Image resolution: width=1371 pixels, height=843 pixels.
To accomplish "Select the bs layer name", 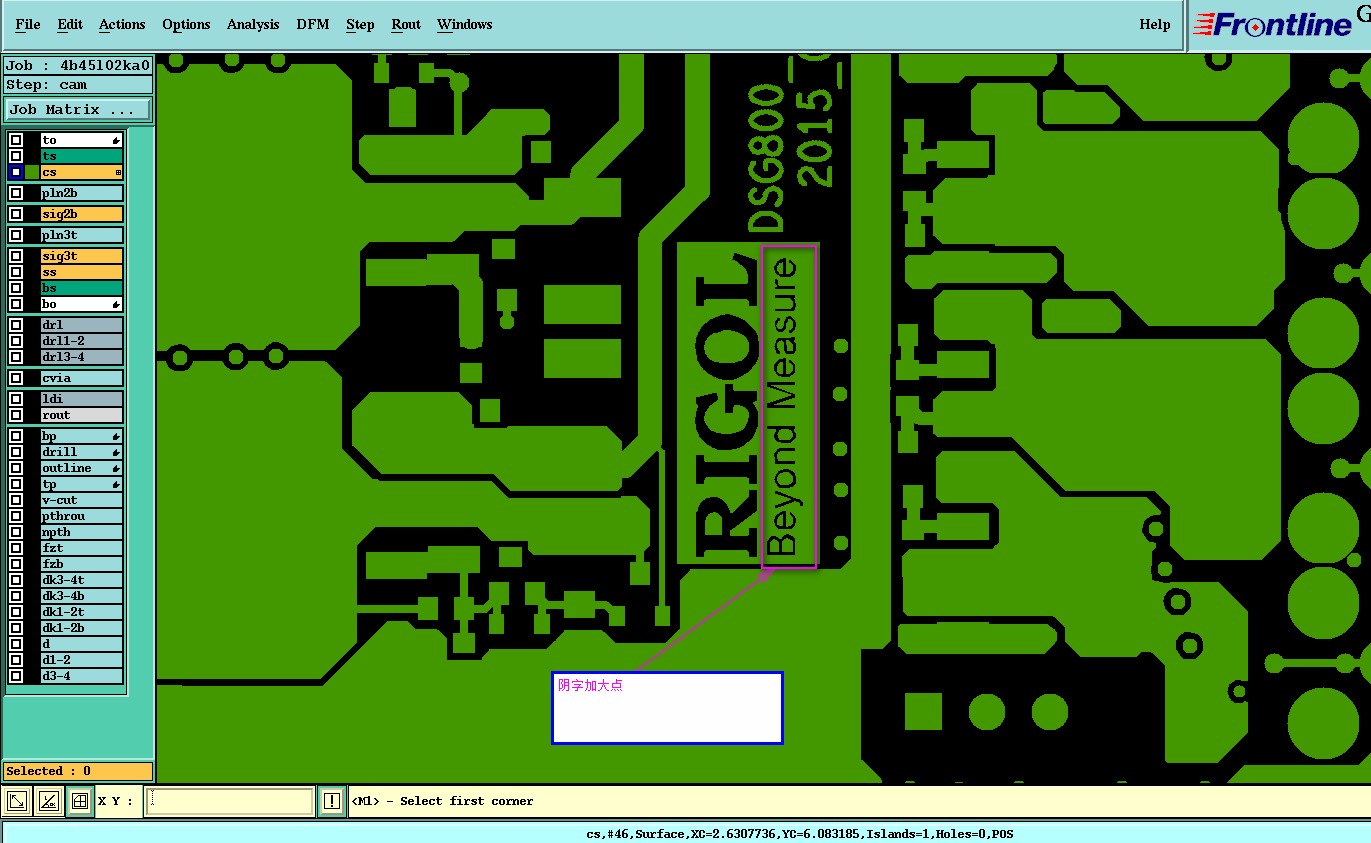I will pos(82,288).
